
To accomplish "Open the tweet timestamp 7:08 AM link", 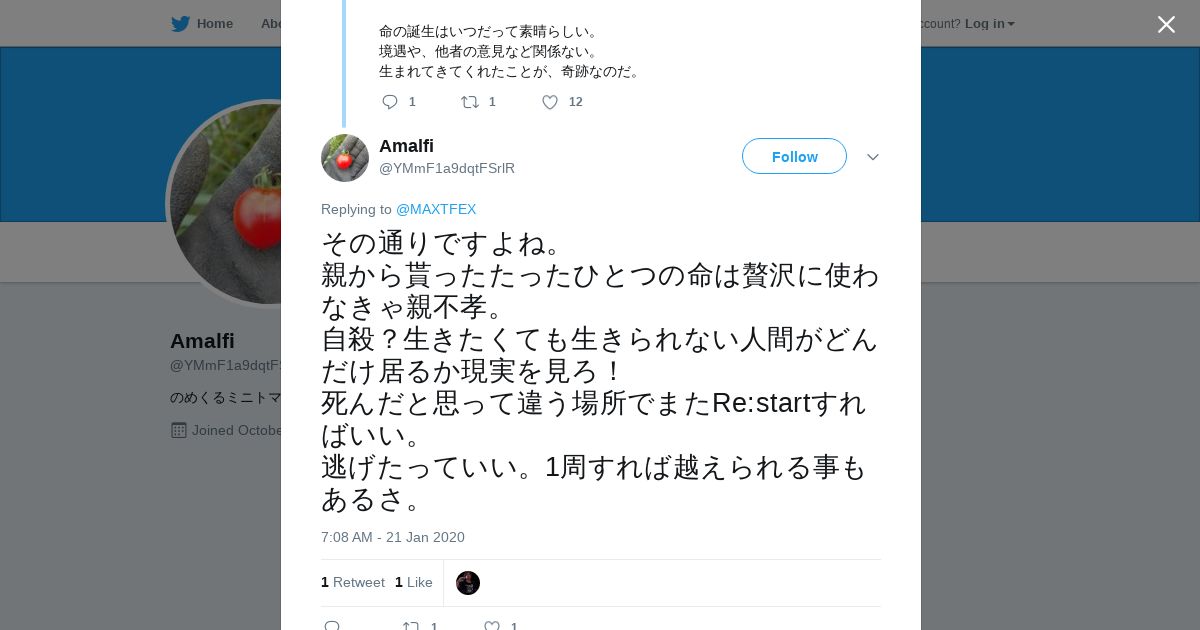I will click(393, 537).
